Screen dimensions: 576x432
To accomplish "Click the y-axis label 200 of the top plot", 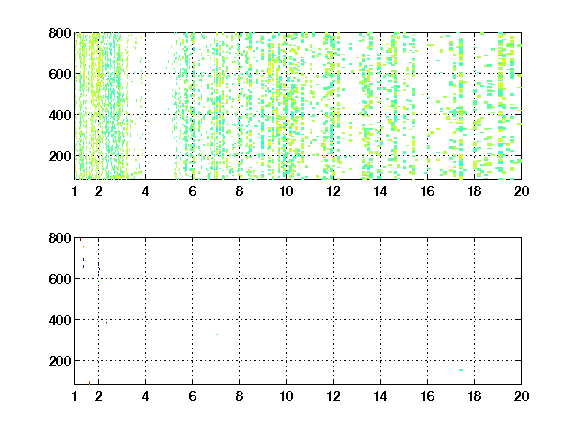I will coord(60,156).
